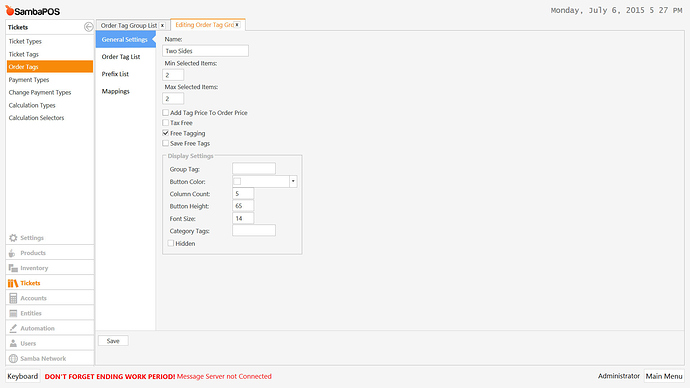
Task: Click the Max Selected Items field
Action: click(173, 99)
